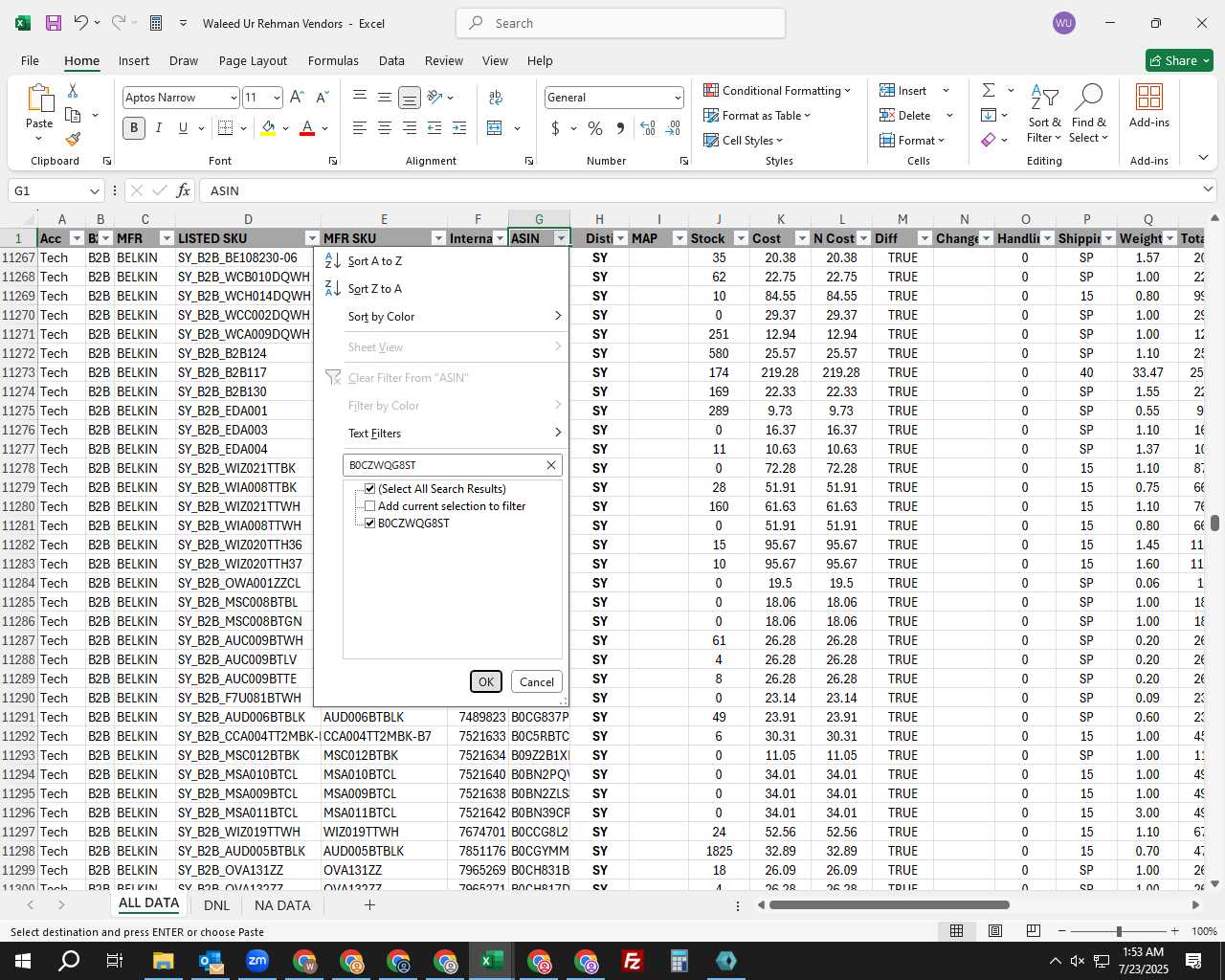Switch to NA DATA sheet tab
The width and height of the screenshot is (1225, 980).
[x=282, y=904]
